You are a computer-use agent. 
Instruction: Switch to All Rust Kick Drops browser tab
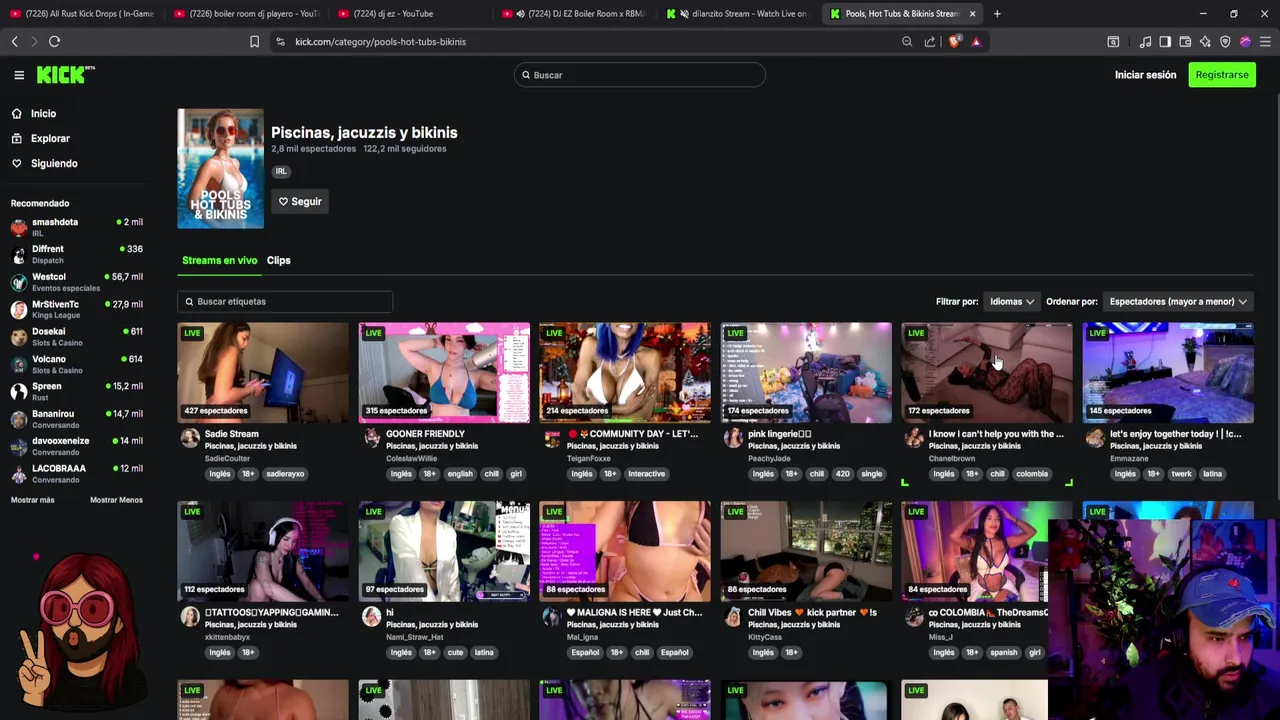(82, 13)
